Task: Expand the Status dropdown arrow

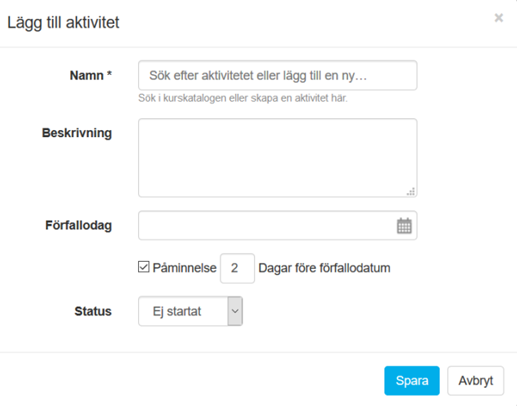Action: [x=235, y=311]
